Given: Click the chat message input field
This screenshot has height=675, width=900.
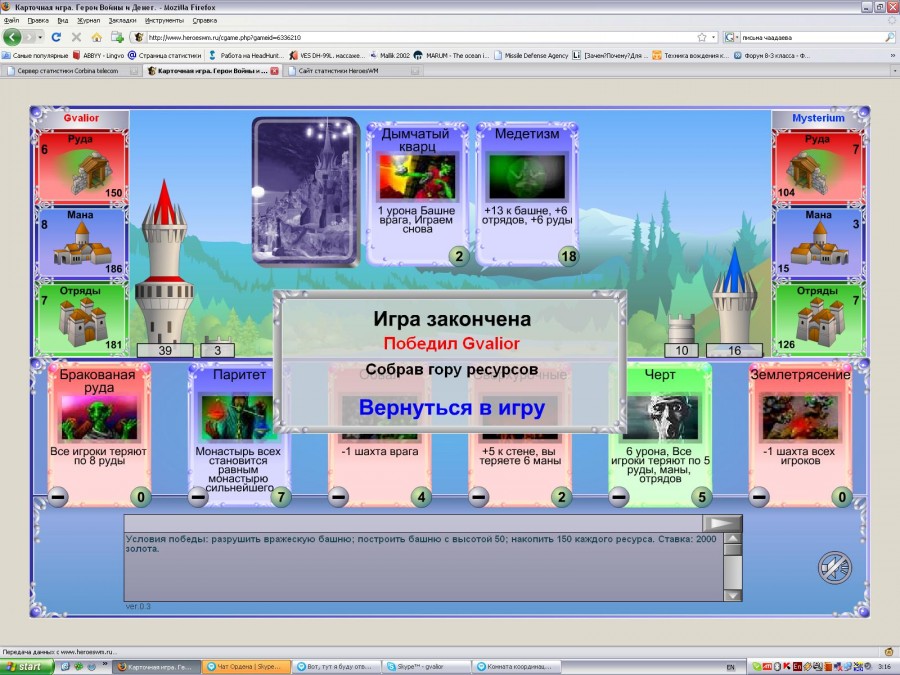Looking at the screenshot, I should (412, 523).
